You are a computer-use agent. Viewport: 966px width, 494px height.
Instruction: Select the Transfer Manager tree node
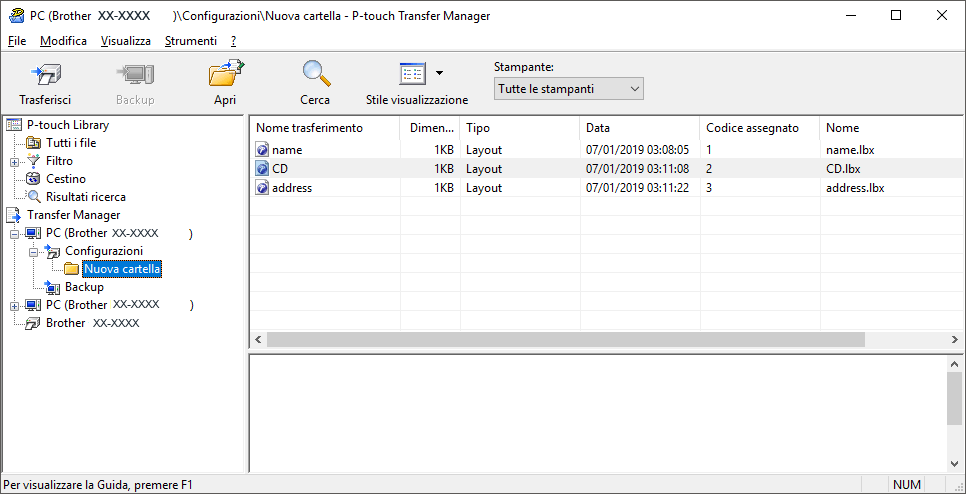pyautogui.click(x=73, y=215)
